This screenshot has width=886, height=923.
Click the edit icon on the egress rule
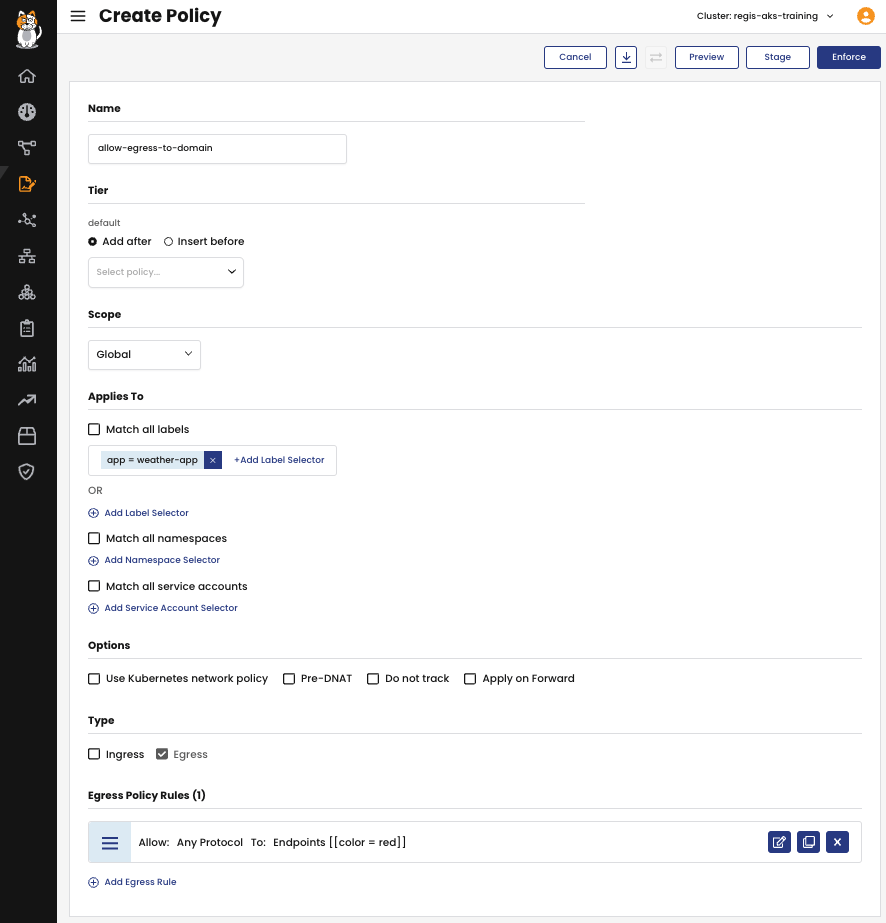pos(779,842)
